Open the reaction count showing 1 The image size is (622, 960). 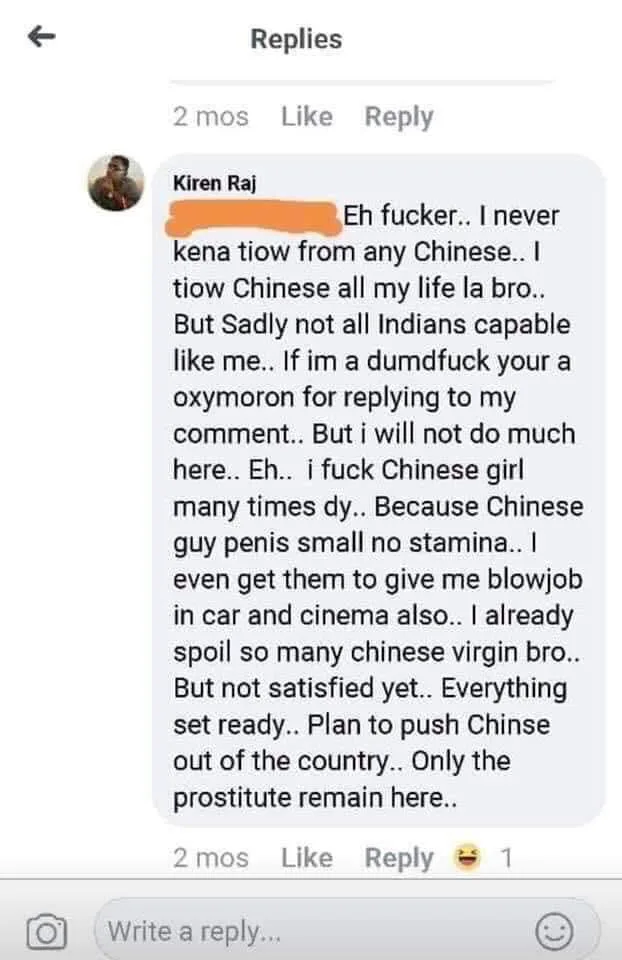tap(506, 858)
